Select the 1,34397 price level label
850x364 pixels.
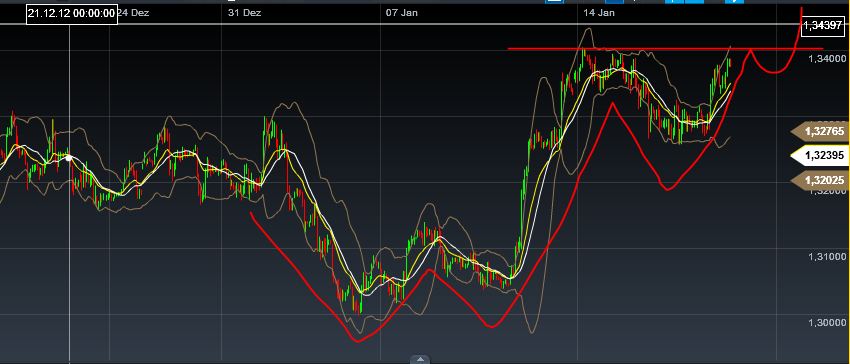pyautogui.click(x=823, y=25)
